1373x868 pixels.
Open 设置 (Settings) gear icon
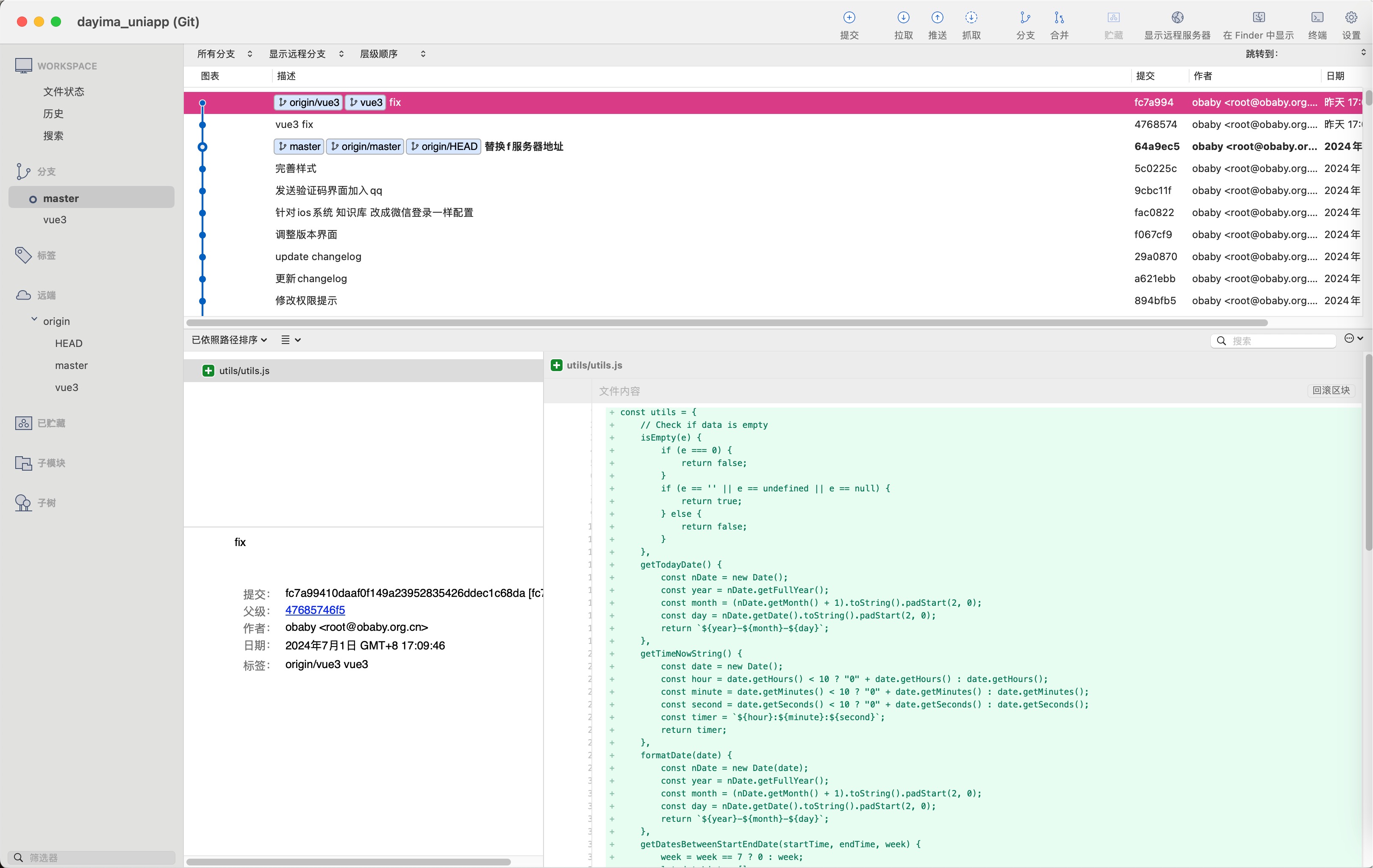tap(1351, 18)
